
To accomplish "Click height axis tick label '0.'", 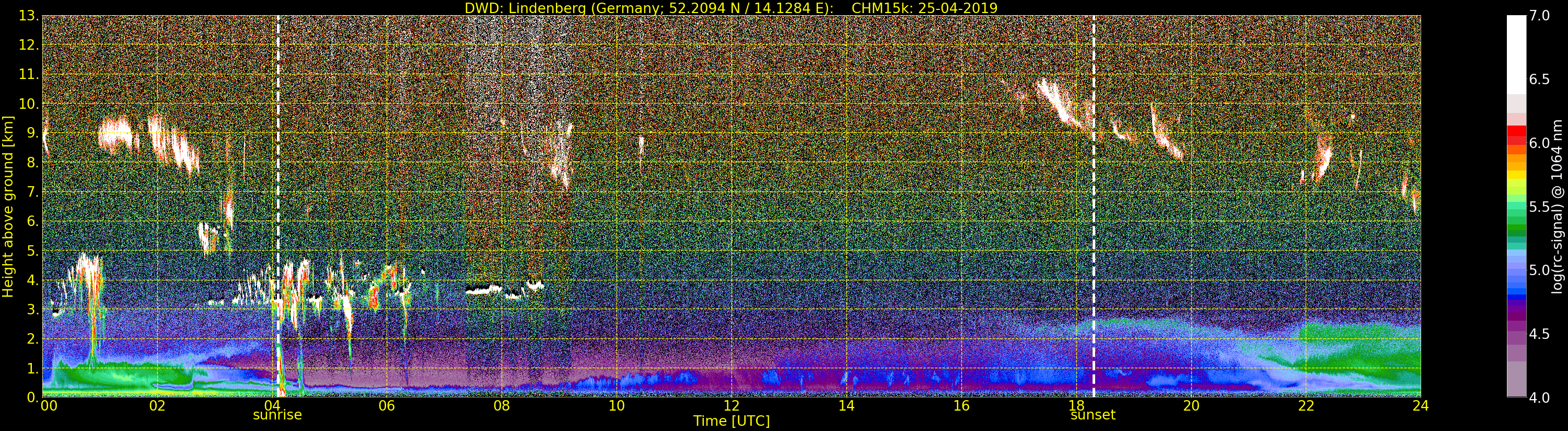I will click(33, 397).
